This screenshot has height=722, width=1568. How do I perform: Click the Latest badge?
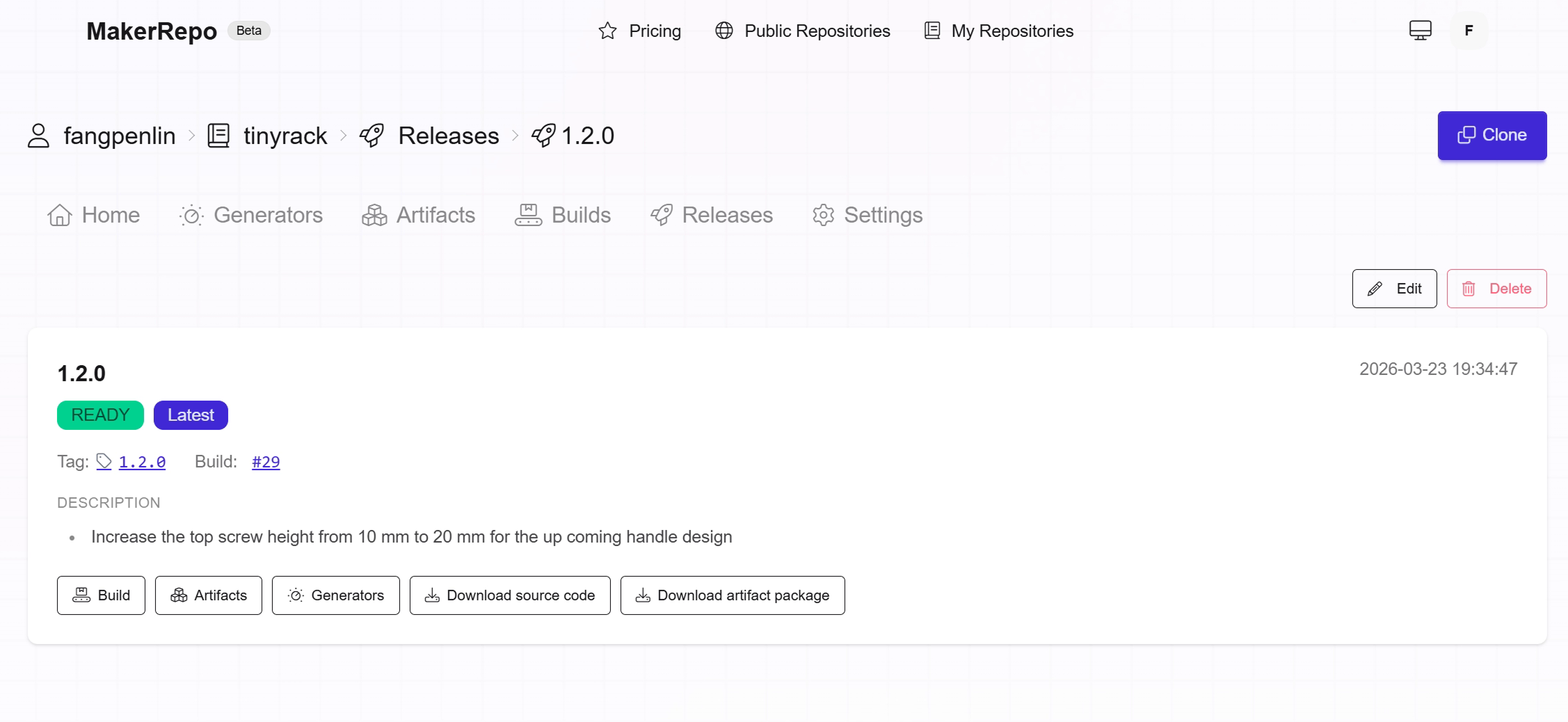[x=190, y=415]
